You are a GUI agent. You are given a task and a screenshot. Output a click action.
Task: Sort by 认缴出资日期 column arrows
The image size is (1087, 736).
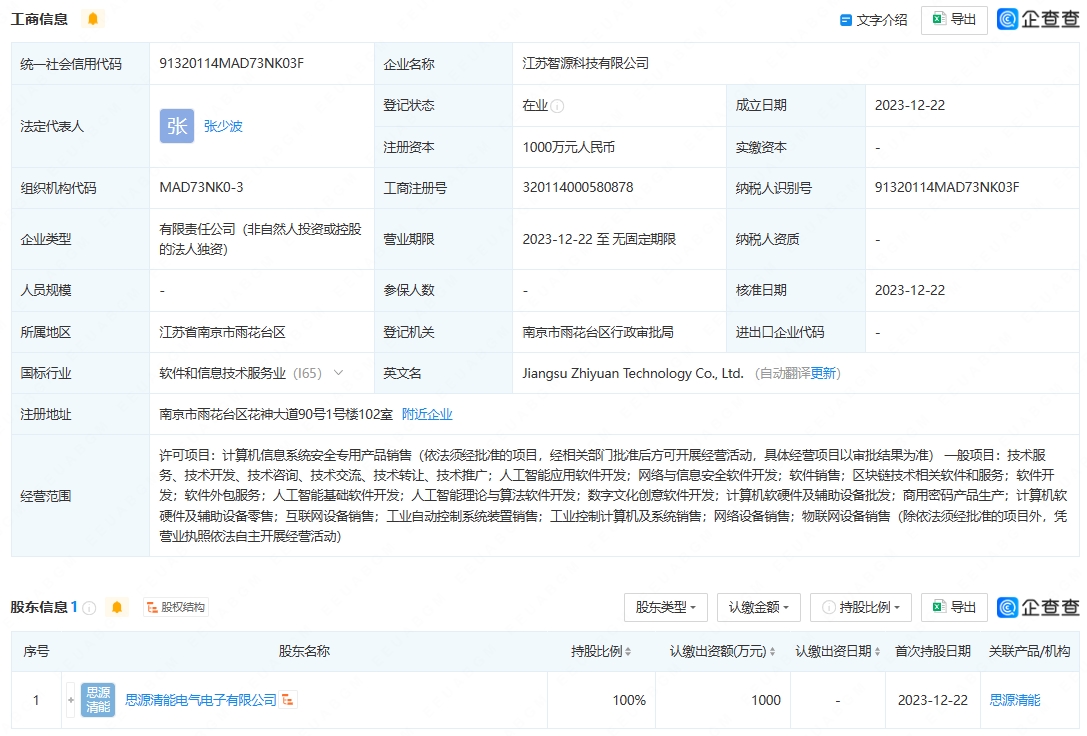click(x=877, y=651)
